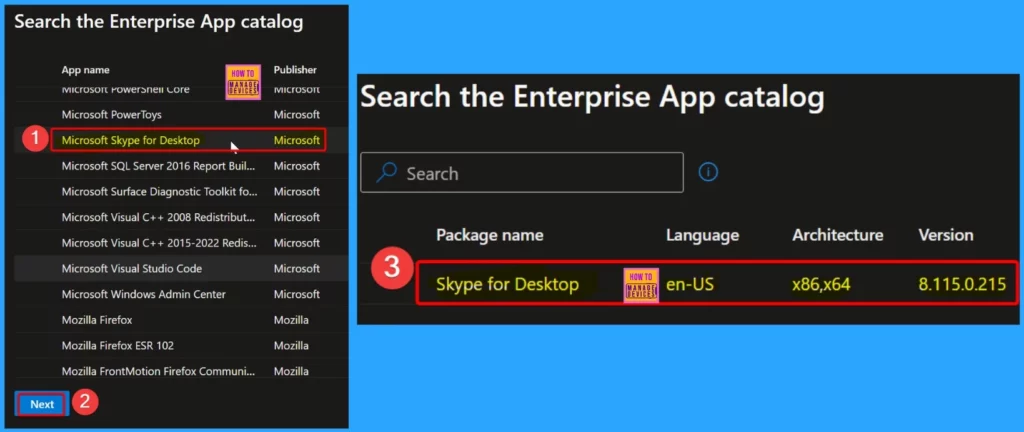Select the Skype for Desktop package
Viewport: 1024px width, 432px height.
[507, 285]
